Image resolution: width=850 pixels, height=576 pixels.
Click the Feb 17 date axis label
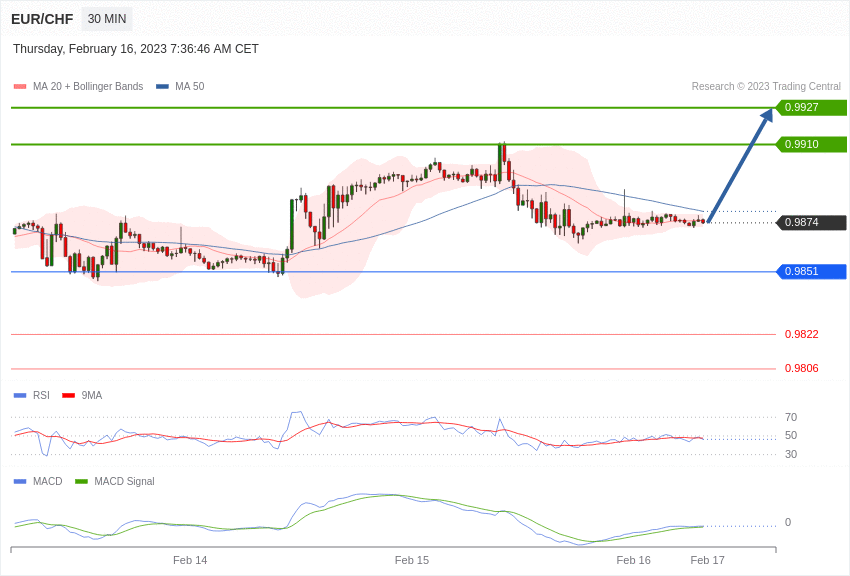[707, 560]
